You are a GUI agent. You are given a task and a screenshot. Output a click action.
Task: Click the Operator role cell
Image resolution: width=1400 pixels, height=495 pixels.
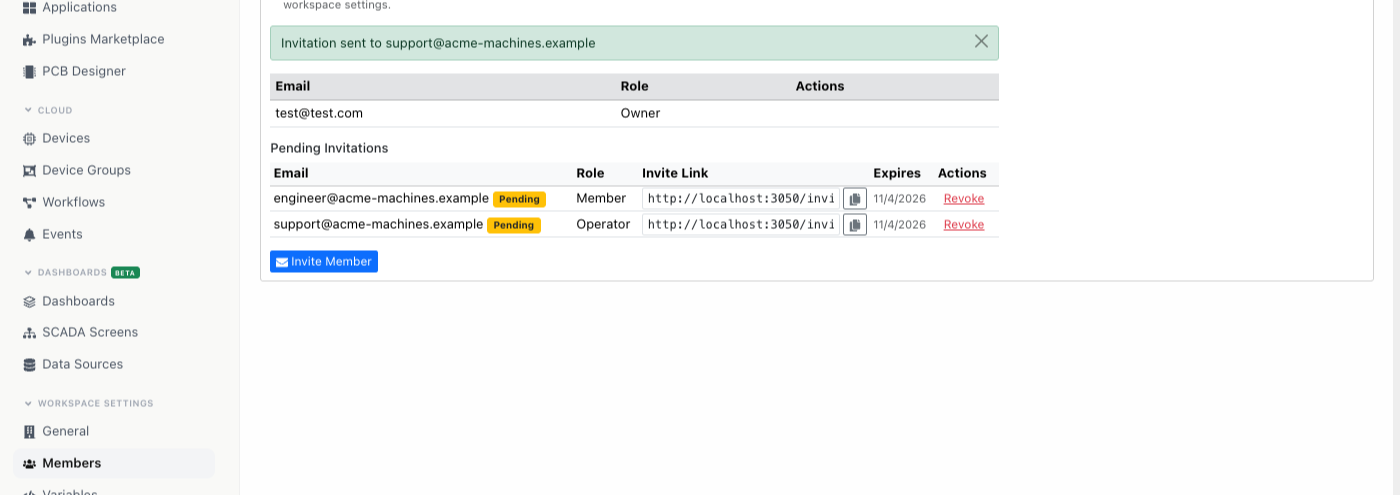pyautogui.click(x=603, y=224)
